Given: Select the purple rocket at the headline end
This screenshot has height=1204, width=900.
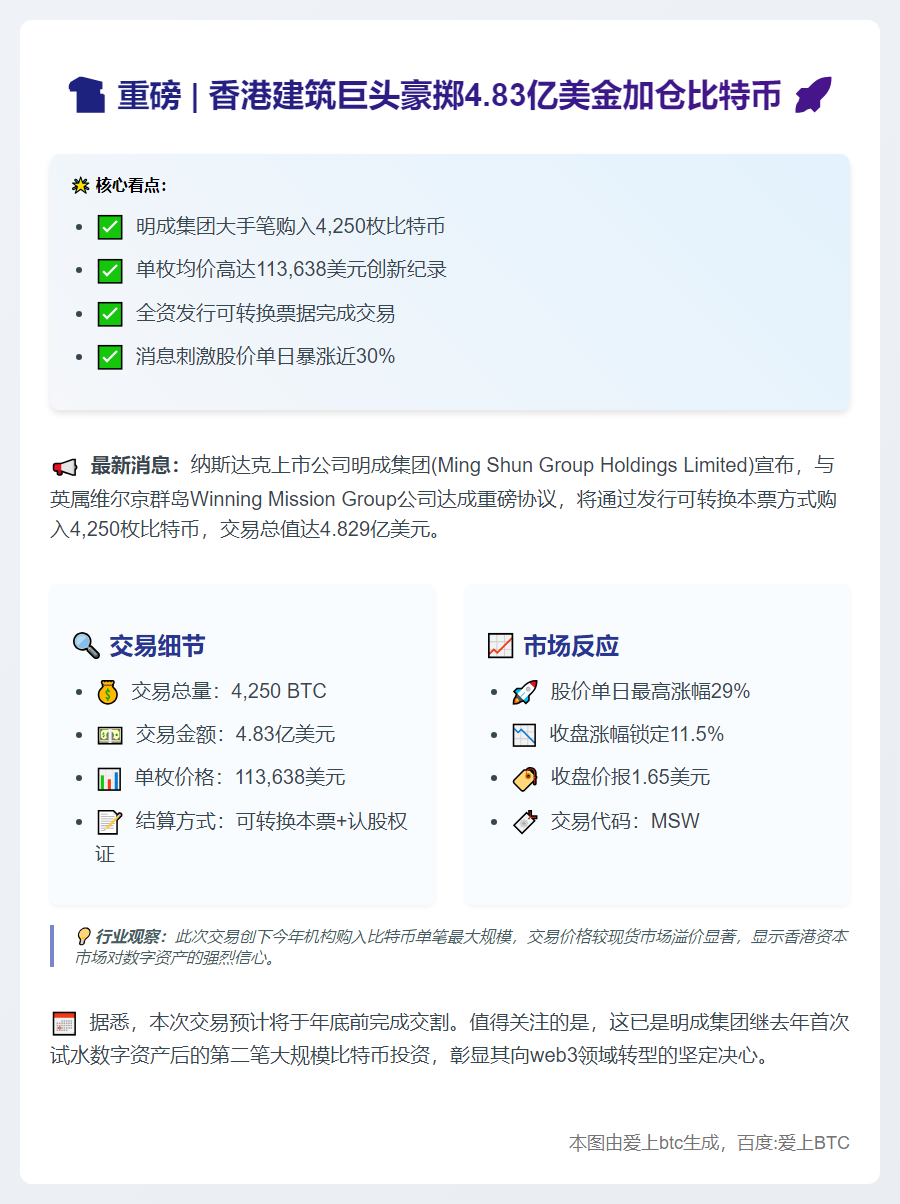Looking at the screenshot, I should (x=812, y=94).
